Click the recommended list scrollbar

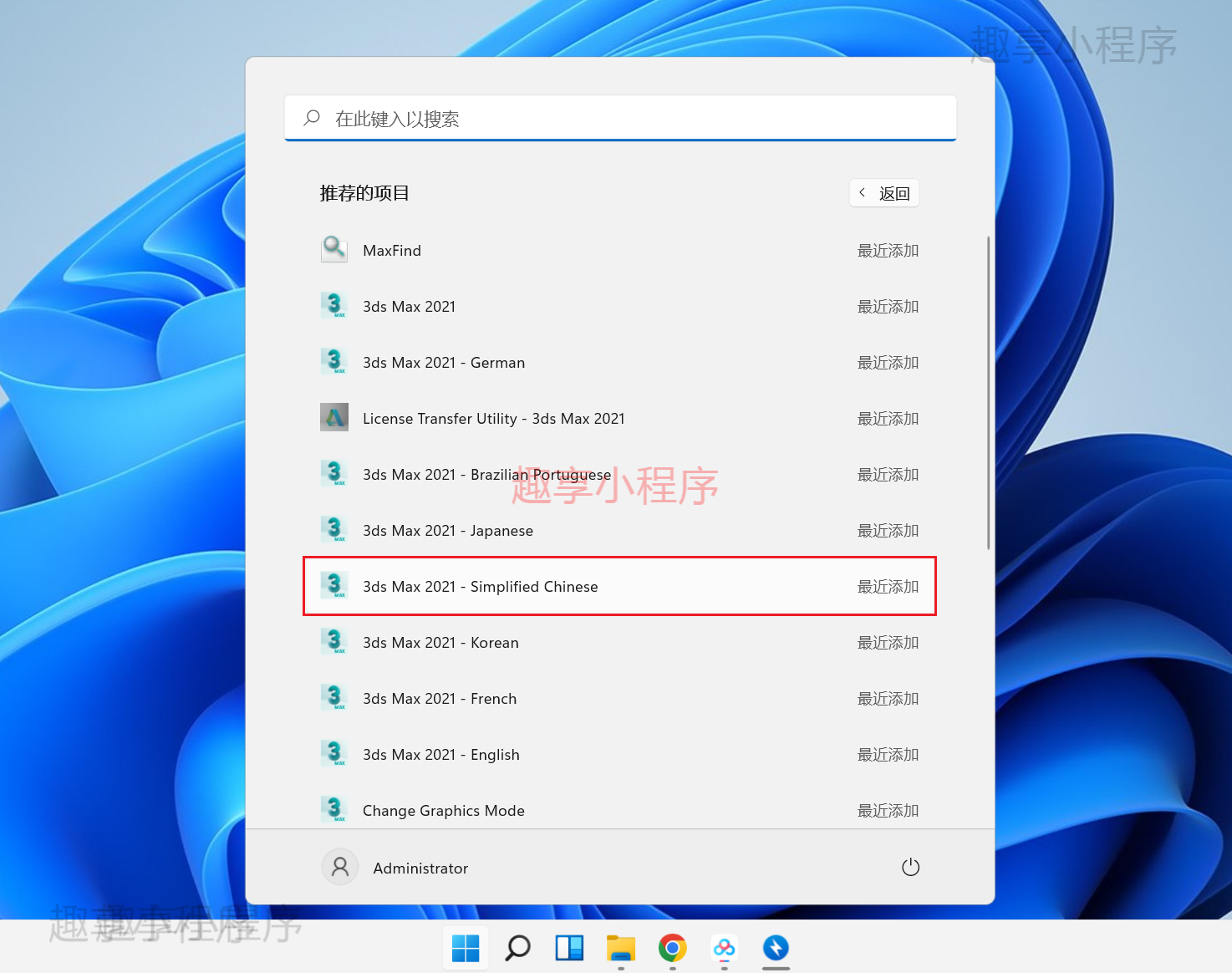coord(989,393)
